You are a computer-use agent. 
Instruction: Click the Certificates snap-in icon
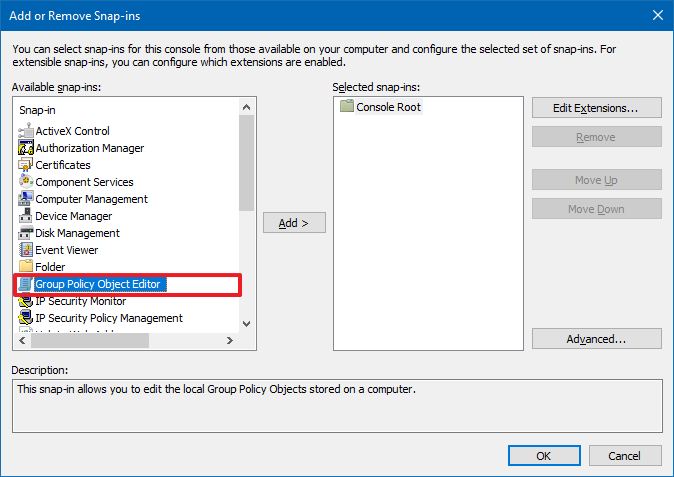click(26, 165)
